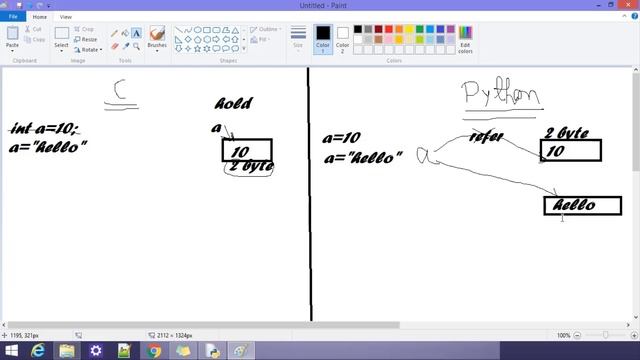Click the Undo arrow in title bar
The height and width of the screenshot is (360, 640).
coord(30,5)
